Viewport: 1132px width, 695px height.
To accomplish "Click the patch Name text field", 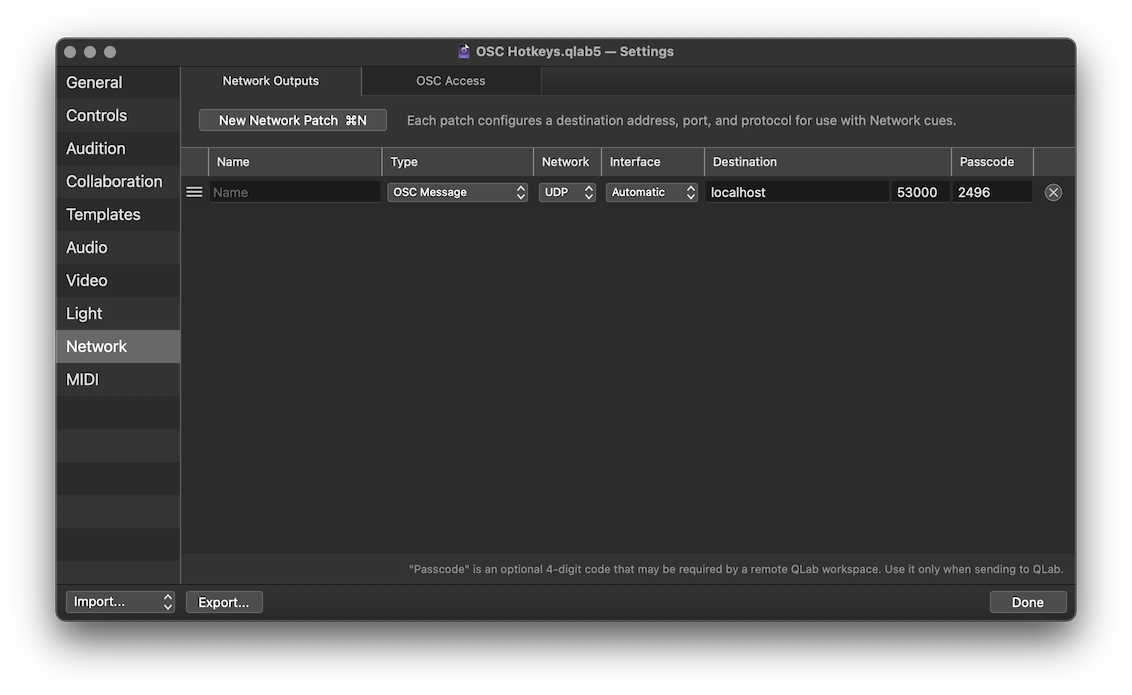I will [x=295, y=192].
